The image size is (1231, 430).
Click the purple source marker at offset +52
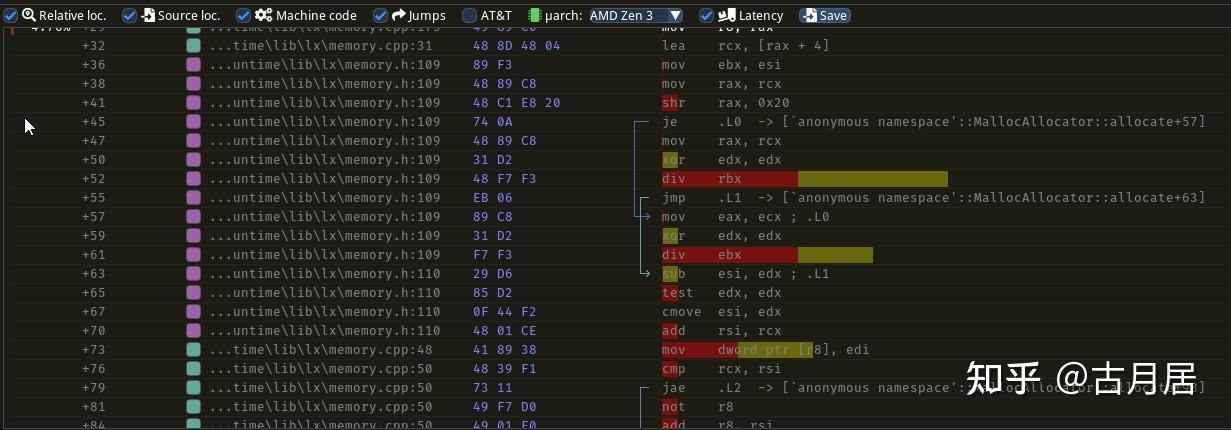coord(193,178)
